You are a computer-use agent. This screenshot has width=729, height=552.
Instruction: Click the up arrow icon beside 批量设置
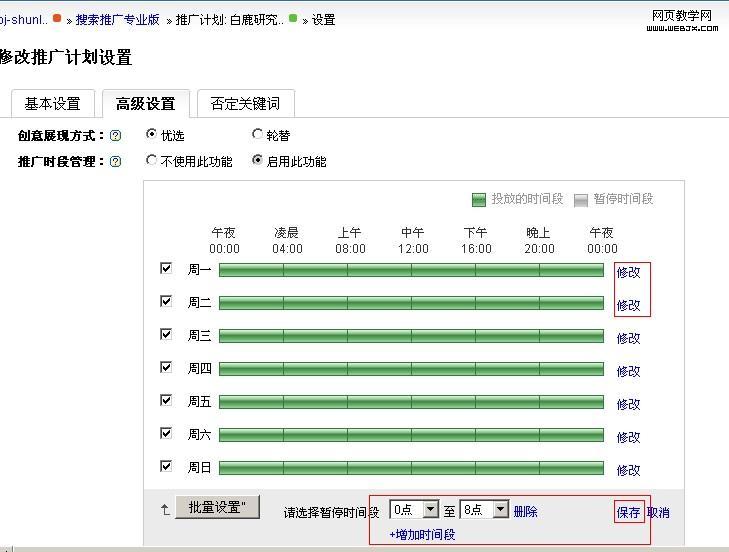click(x=165, y=510)
